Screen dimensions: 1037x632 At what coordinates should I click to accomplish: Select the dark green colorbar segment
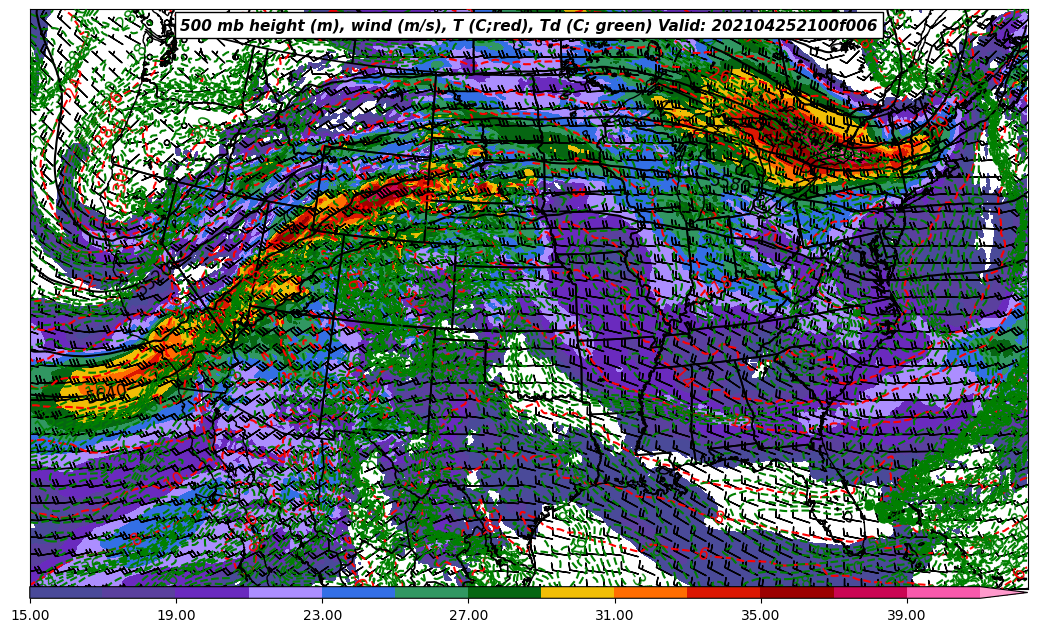504,592
